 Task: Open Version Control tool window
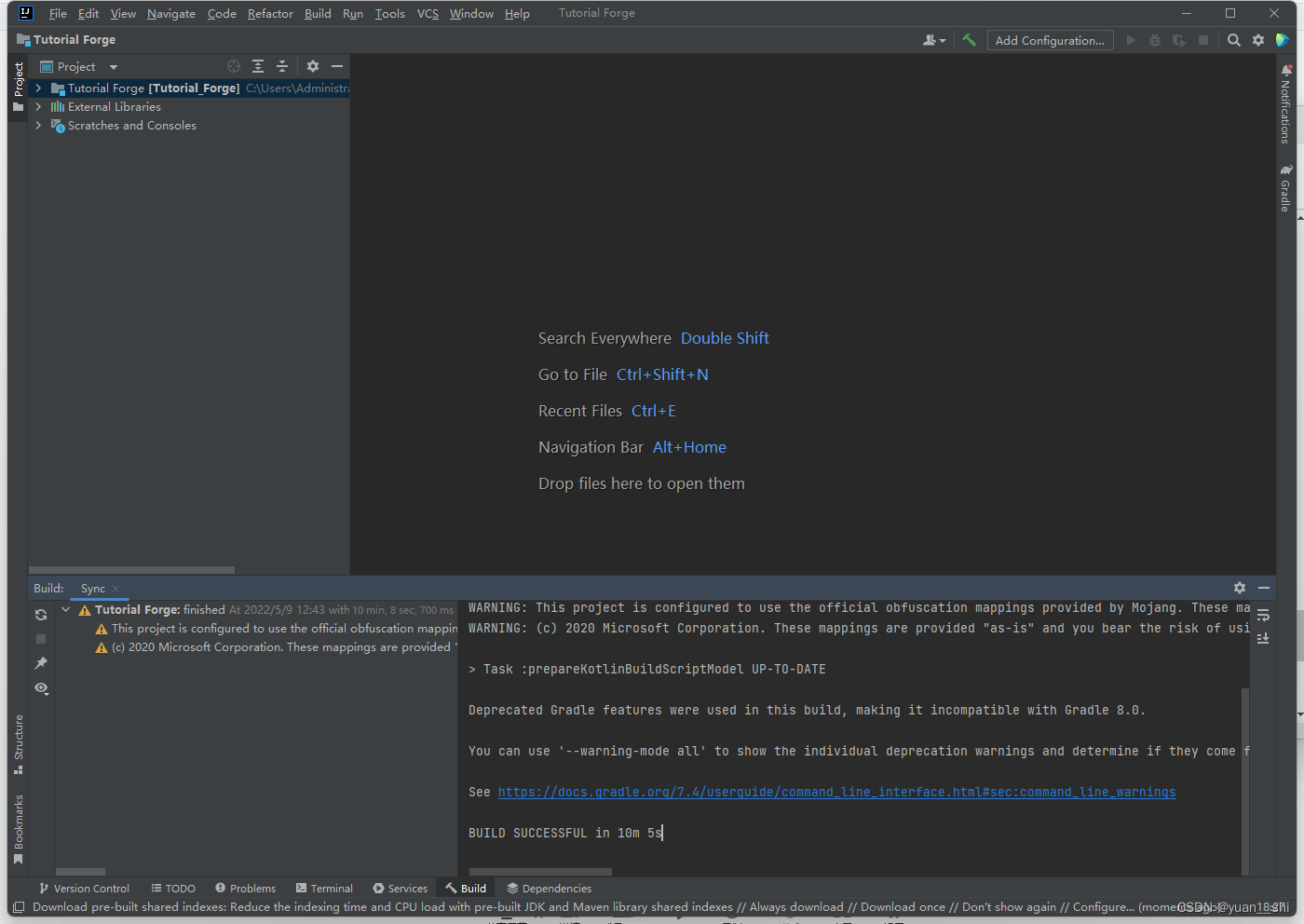pos(84,888)
